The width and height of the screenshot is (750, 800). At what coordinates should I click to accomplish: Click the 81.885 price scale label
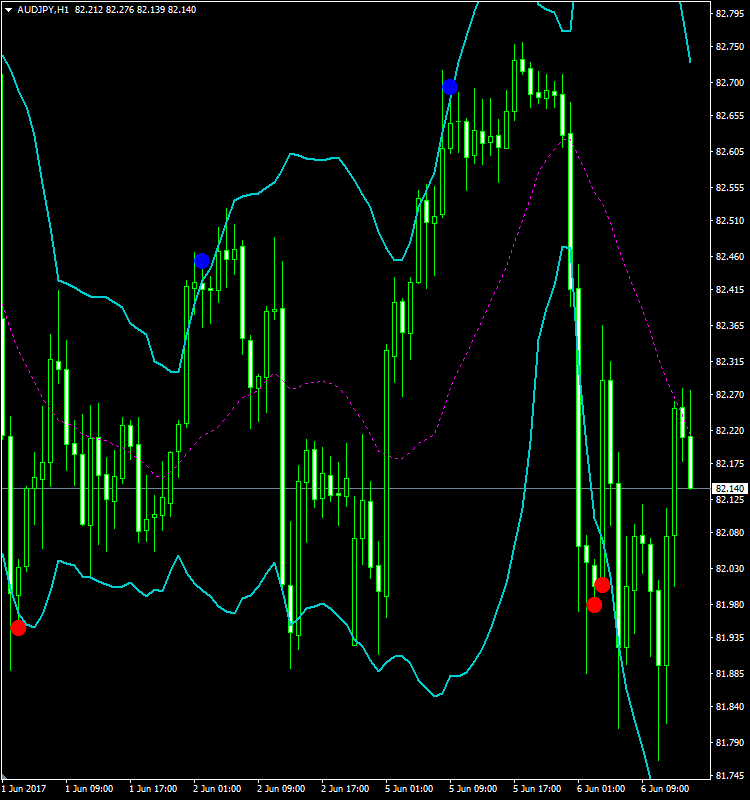(730, 674)
